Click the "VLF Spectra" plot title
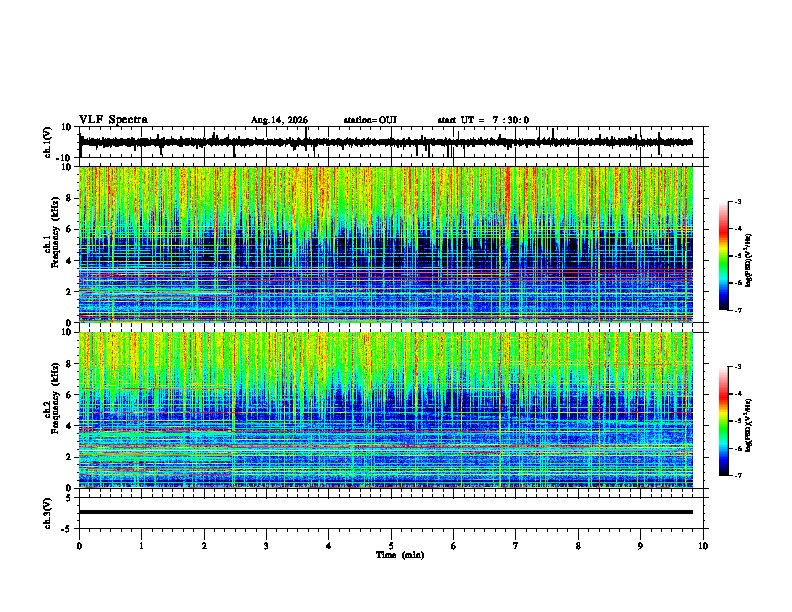Image resolution: width=792 pixels, height=612 pixels. (x=113, y=120)
